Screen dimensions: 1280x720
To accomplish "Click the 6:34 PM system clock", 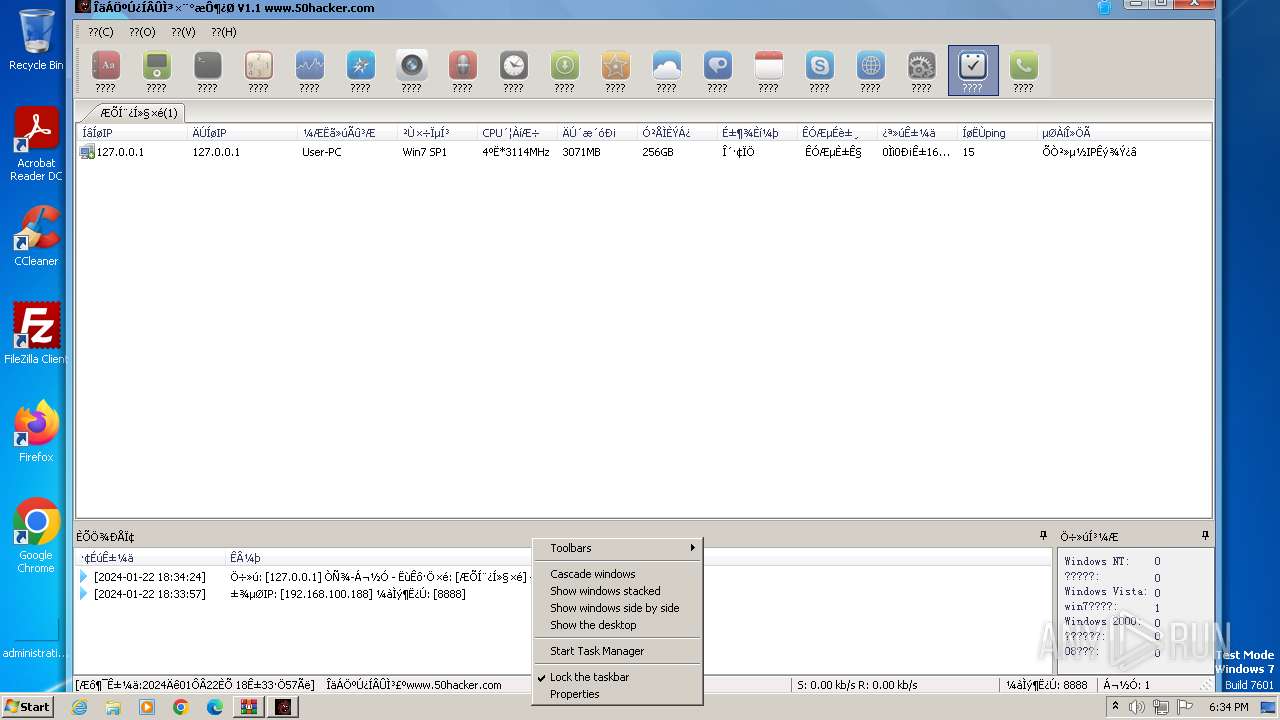I will [x=1227, y=707].
